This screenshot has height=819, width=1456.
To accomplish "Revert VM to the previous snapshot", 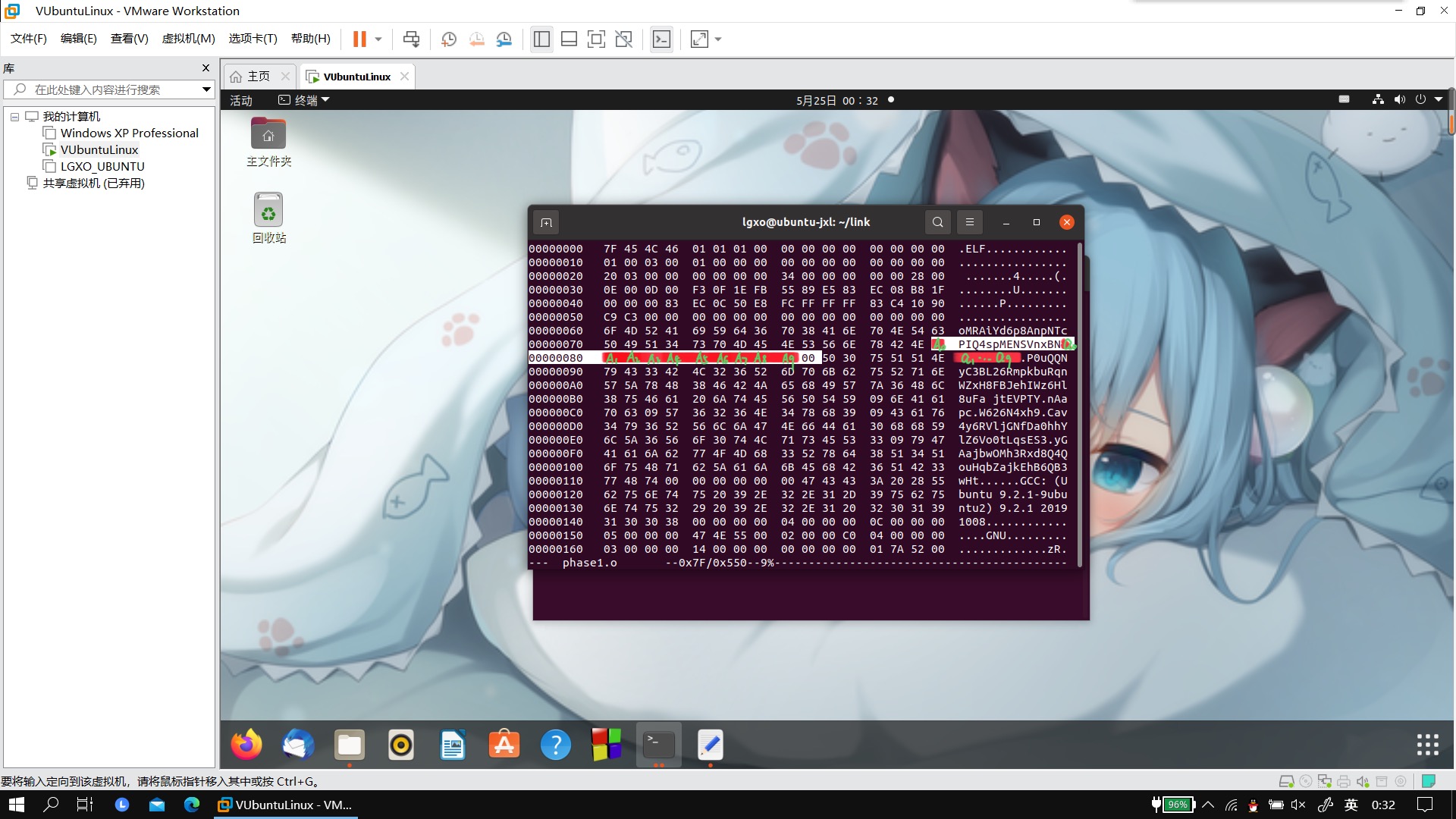I will pyautogui.click(x=477, y=39).
